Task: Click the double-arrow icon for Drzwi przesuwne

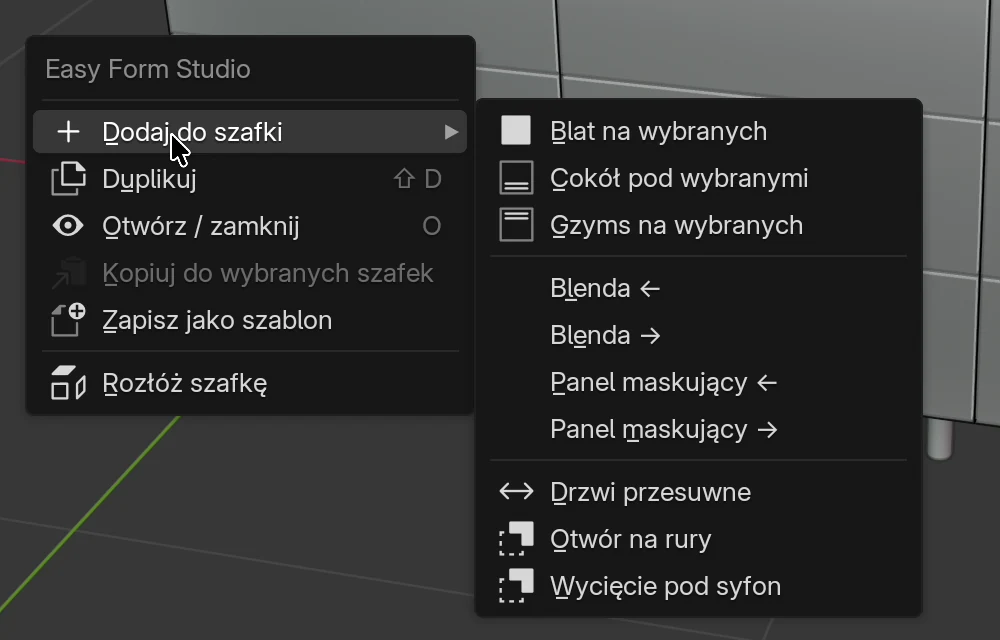Action: 516,491
